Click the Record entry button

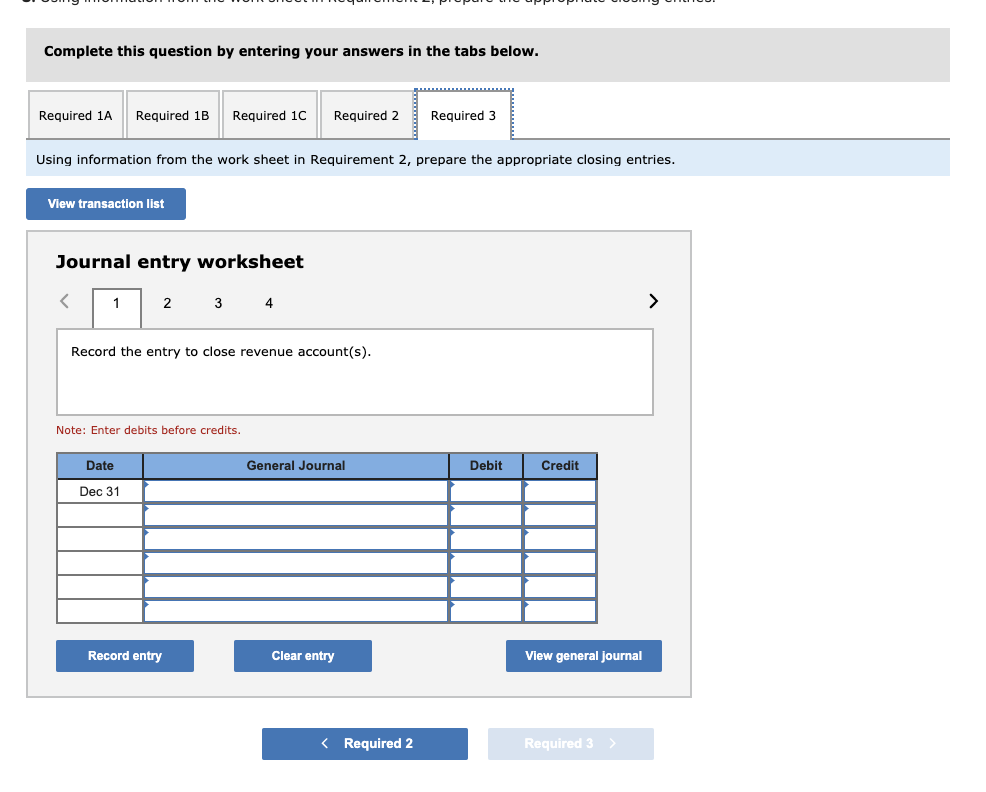(x=124, y=655)
